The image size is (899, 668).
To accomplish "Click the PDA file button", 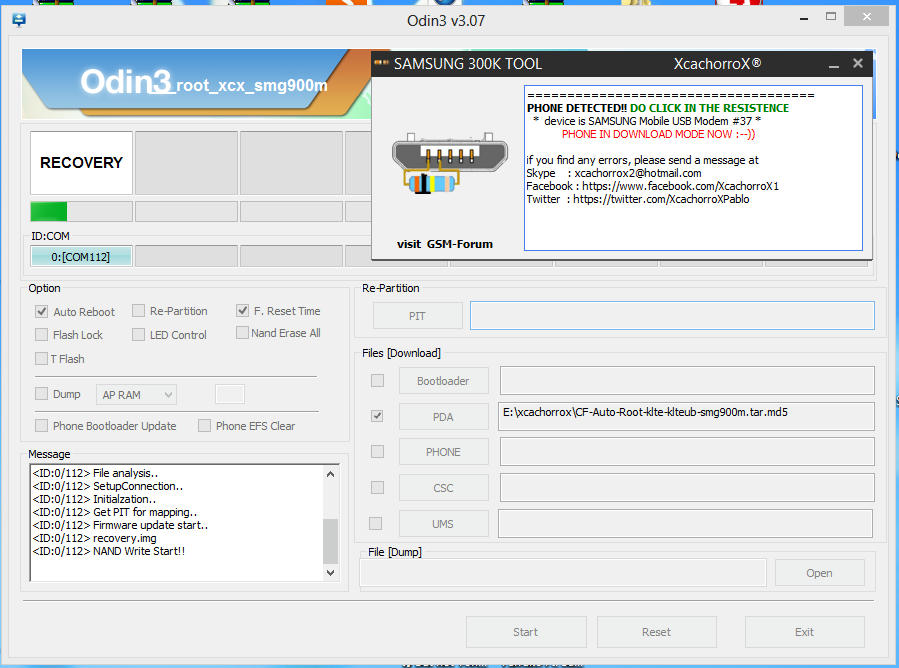I will tap(444, 416).
